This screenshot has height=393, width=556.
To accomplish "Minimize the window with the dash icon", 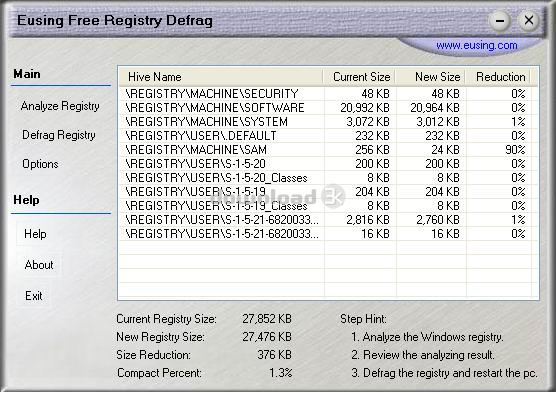I will coord(500,21).
